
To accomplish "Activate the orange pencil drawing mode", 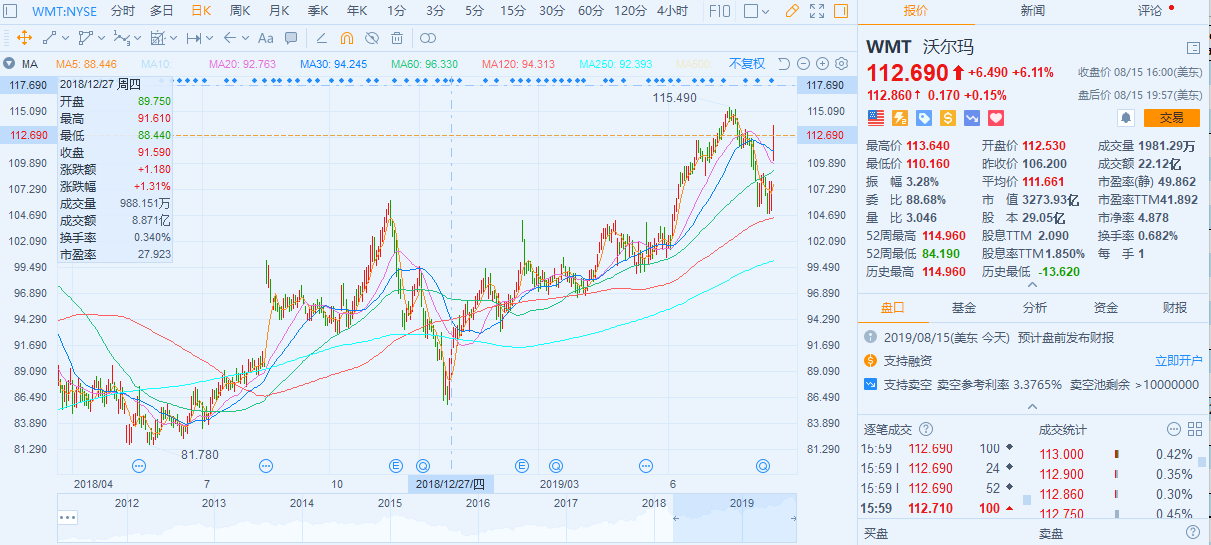I will point(792,11).
